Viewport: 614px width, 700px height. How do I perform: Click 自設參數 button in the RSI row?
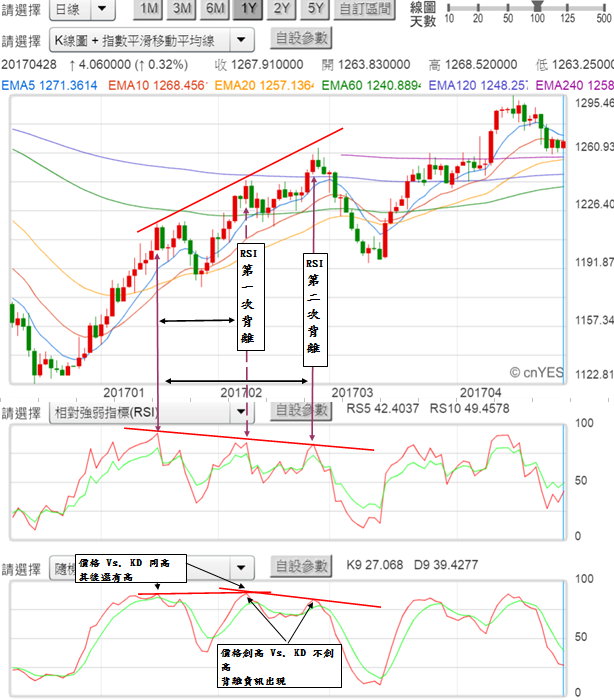(x=301, y=410)
